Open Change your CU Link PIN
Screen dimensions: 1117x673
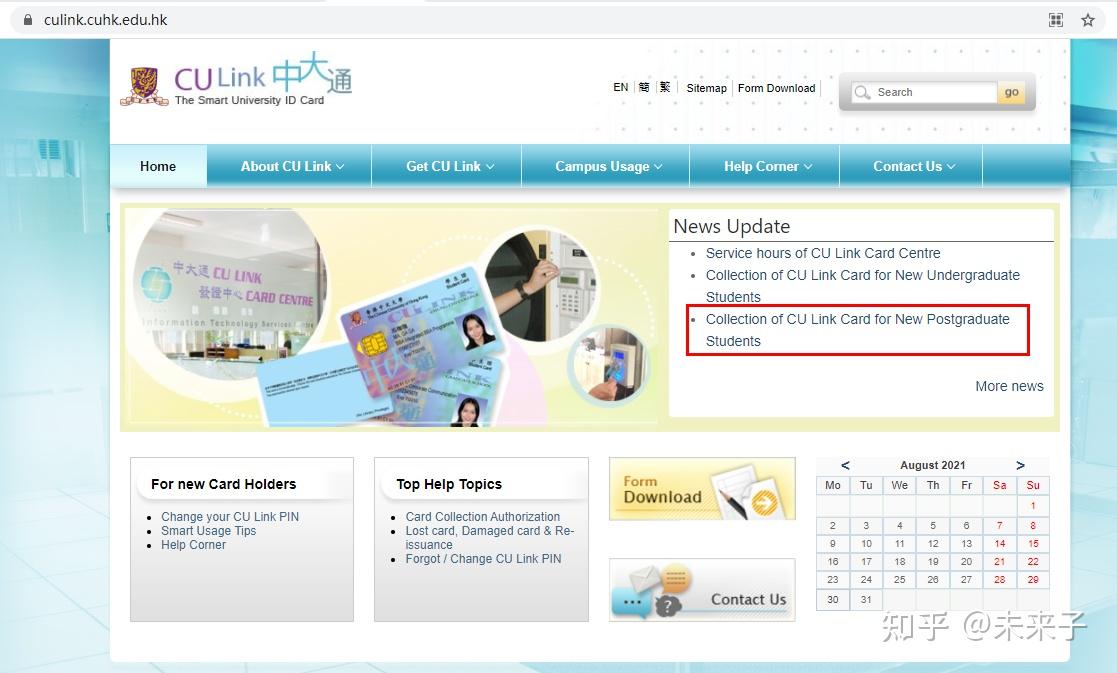[x=229, y=516]
